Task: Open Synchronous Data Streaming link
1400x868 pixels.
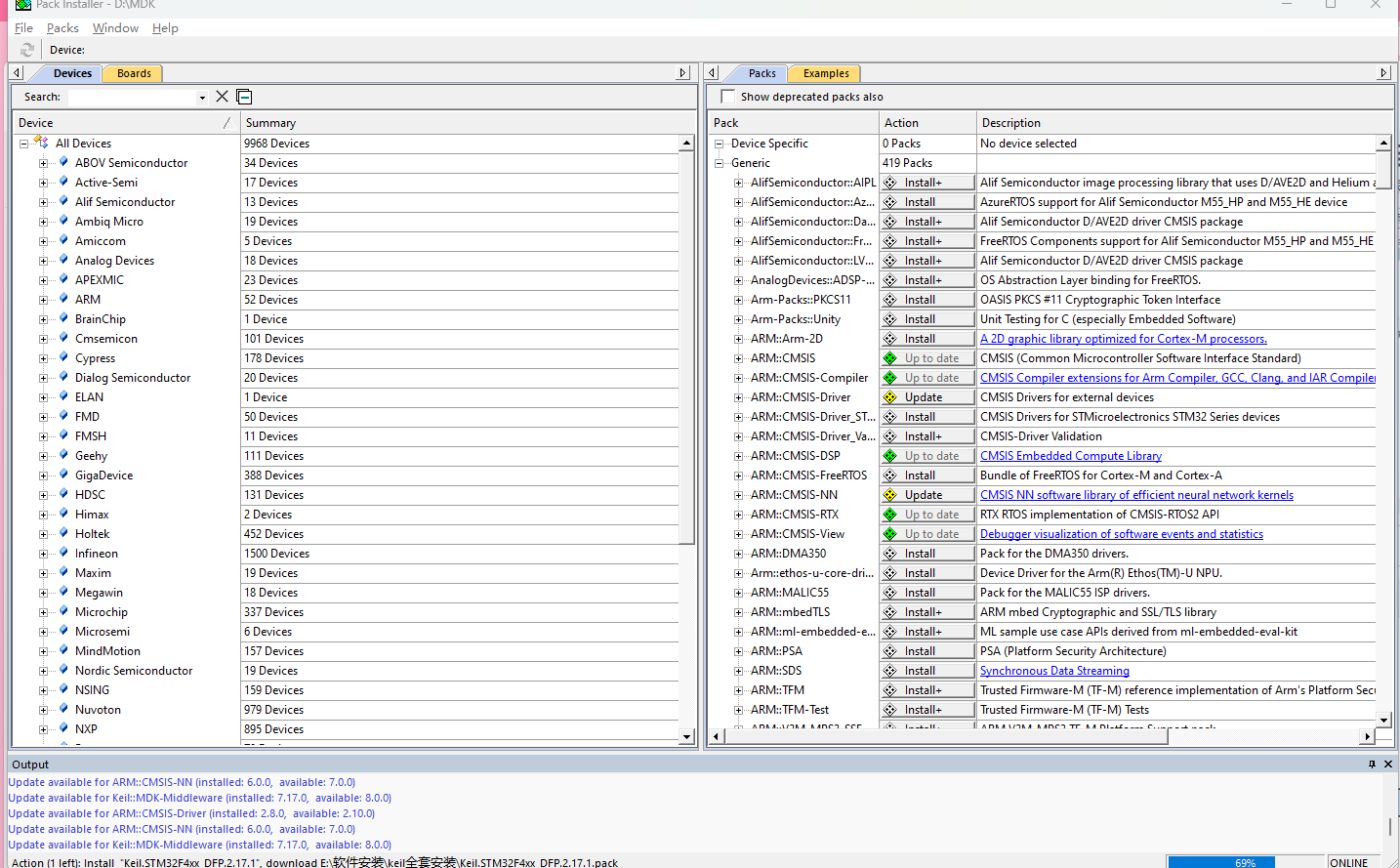Action: (x=1054, y=671)
